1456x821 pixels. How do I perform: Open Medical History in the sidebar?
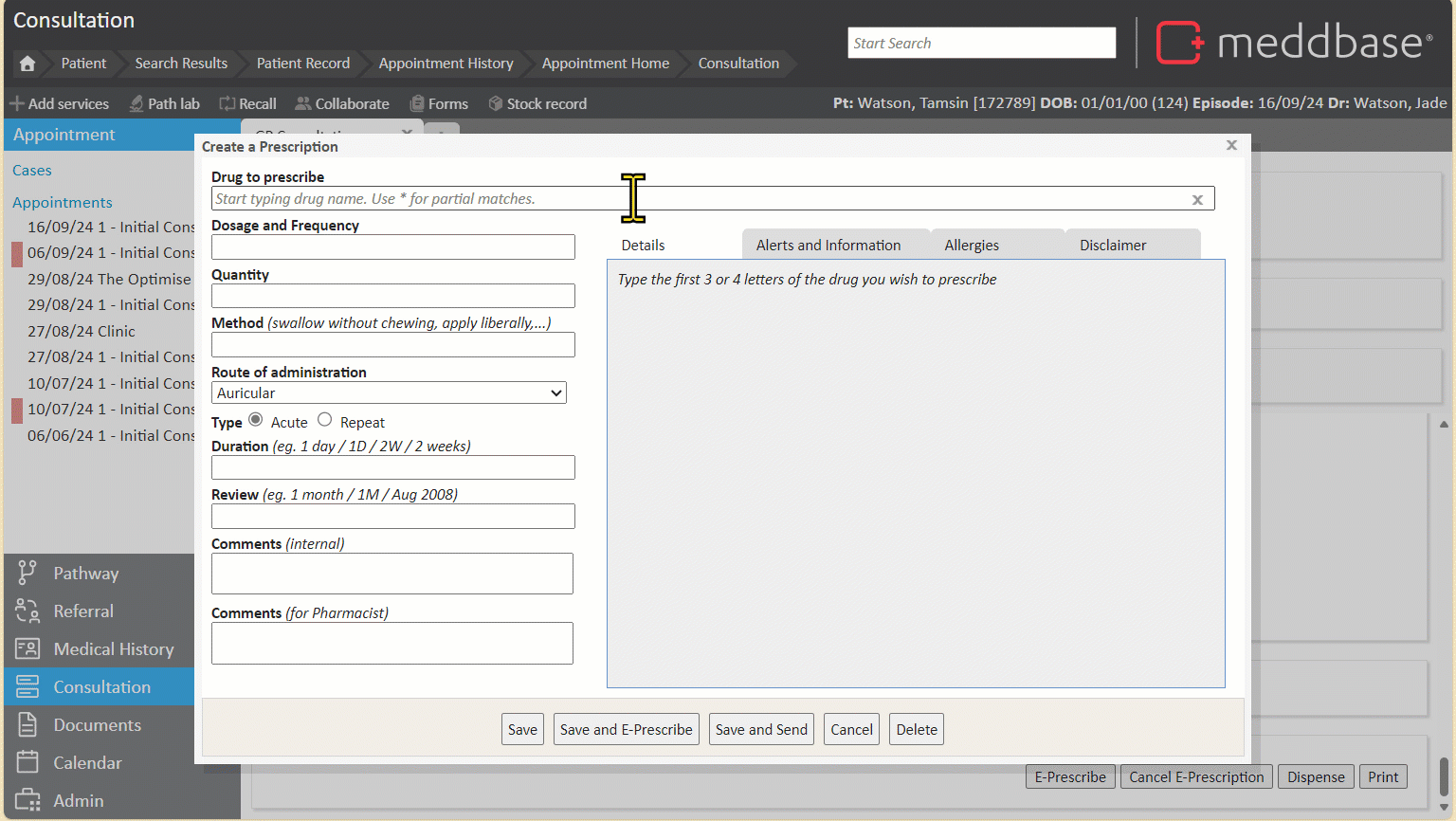tap(113, 649)
